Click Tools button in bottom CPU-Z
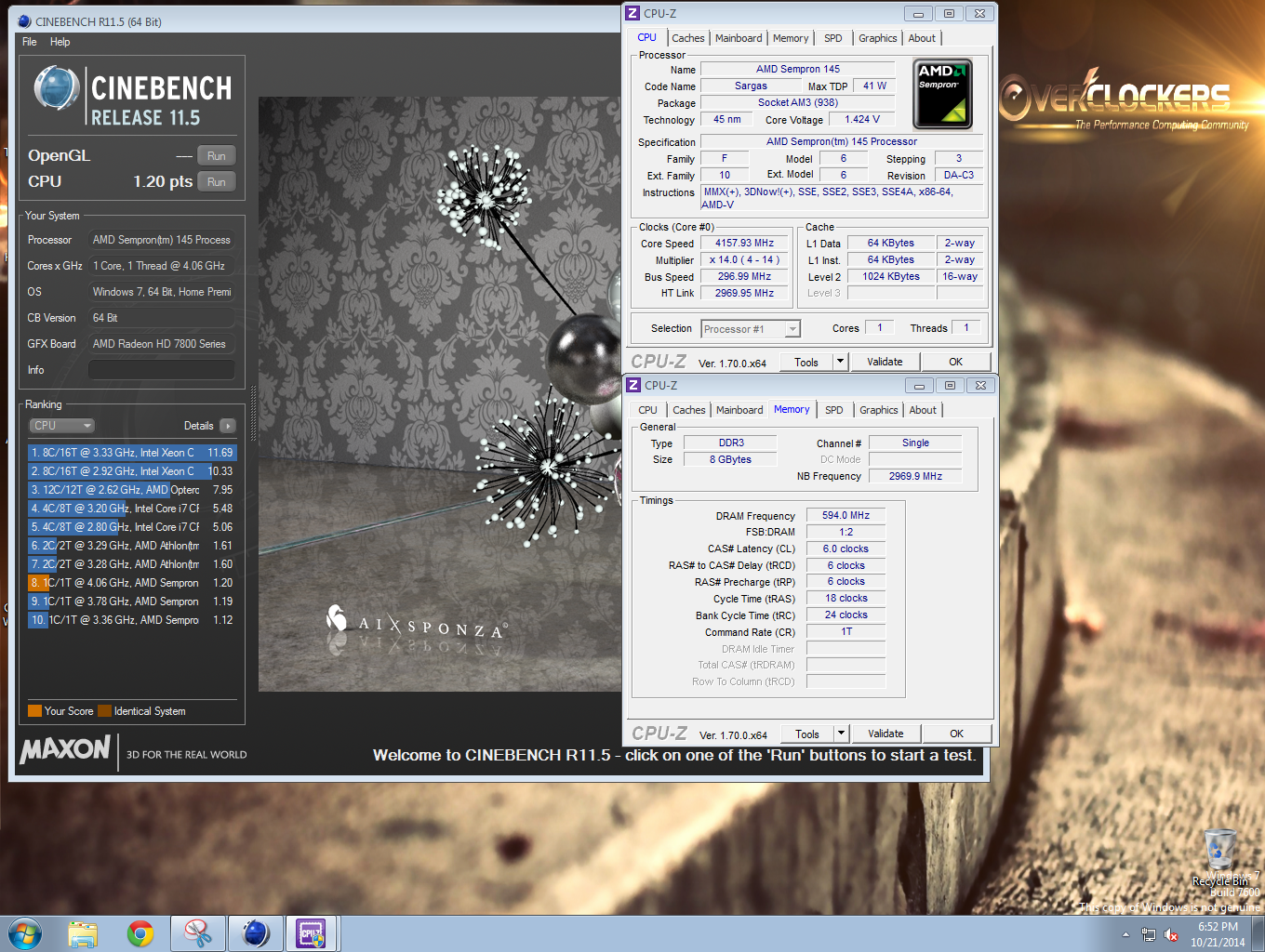The height and width of the screenshot is (952, 1265). coord(807,734)
